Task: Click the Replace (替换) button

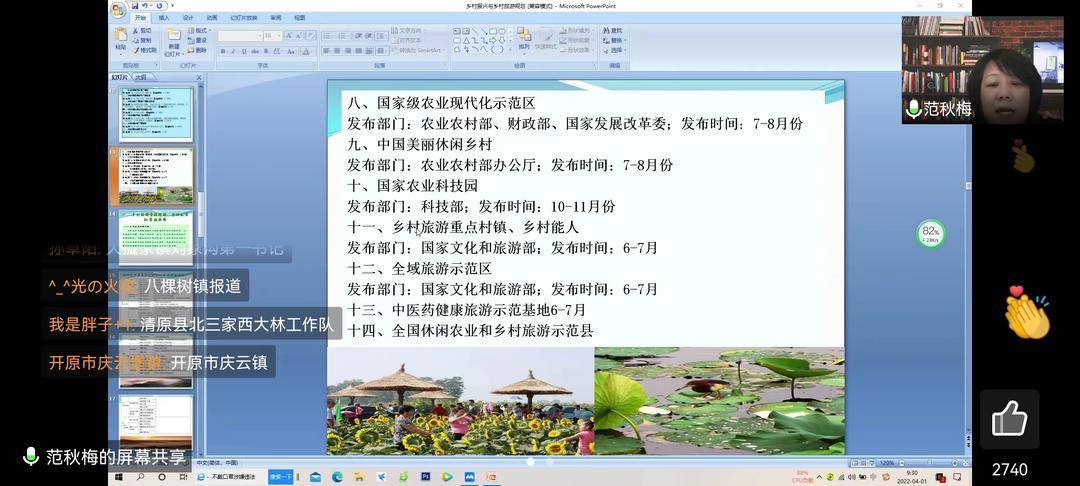Action: (x=612, y=40)
